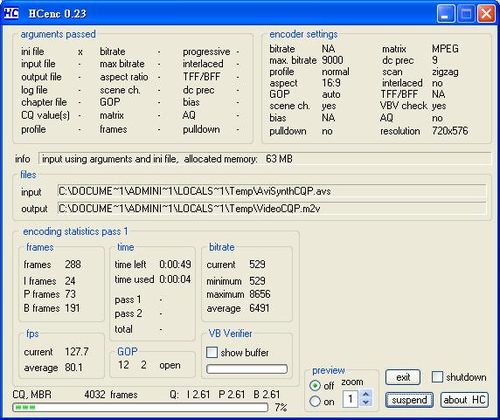Click the ini file argument label
This screenshot has width=500, height=420.
coord(33,52)
